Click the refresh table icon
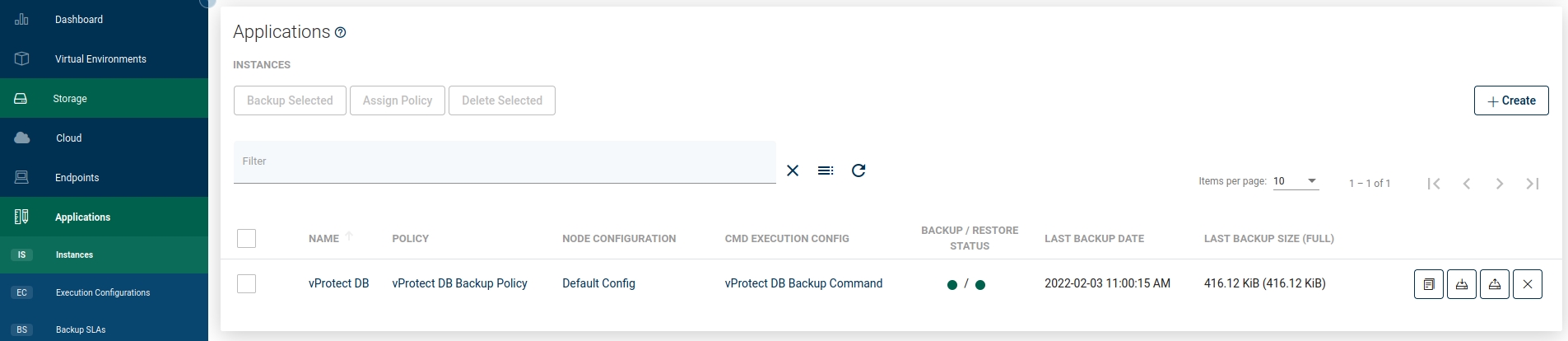Screen dimensions: 1568x341 point(858,170)
